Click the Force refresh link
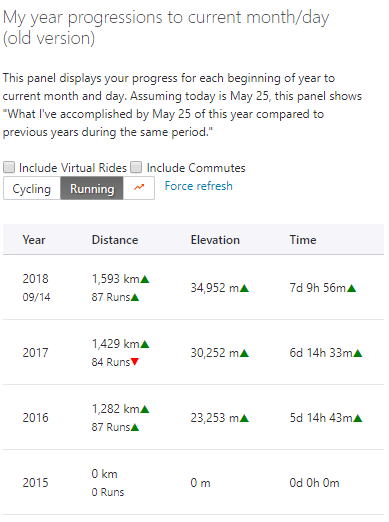The image size is (389, 522). [x=199, y=186]
